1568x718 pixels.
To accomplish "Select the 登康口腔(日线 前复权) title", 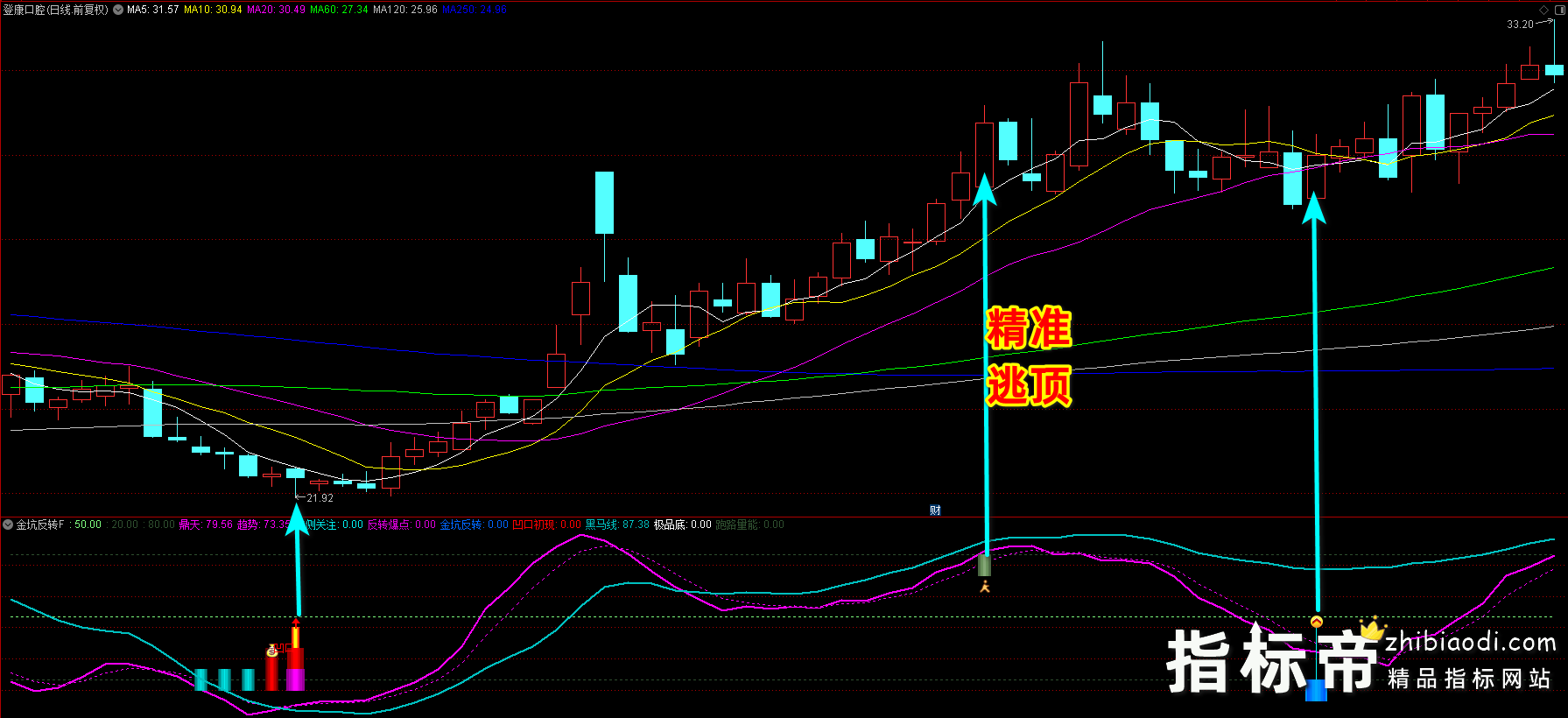I will pyautogui.click(x=55, y=10).
